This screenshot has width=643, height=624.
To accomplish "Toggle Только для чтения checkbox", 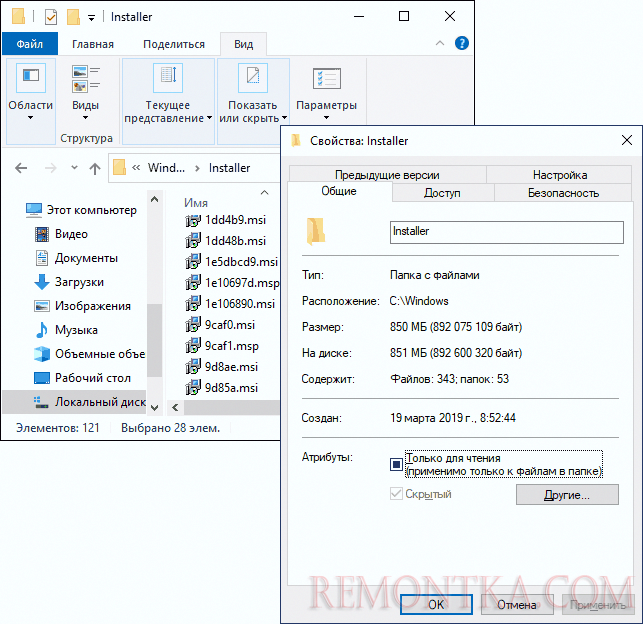I will 396,465.
